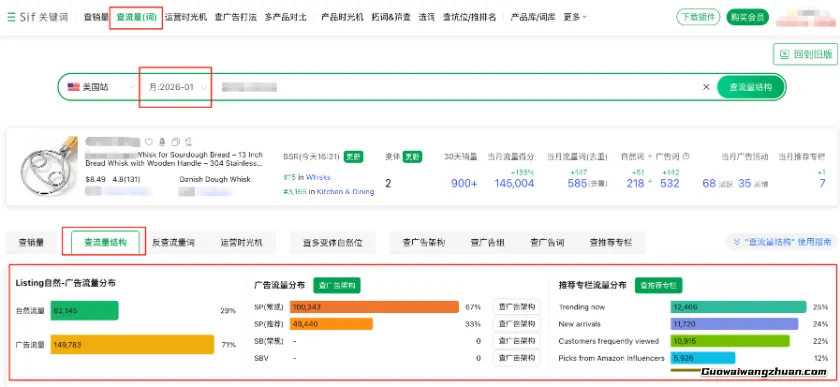
Task: Click the Trending now 12,466 bar
Action: (x=738, y=307)
